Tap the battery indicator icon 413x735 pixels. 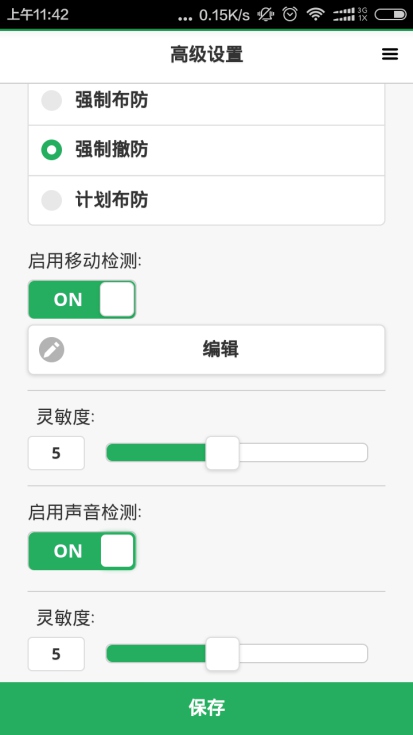[x=390, y=15]
